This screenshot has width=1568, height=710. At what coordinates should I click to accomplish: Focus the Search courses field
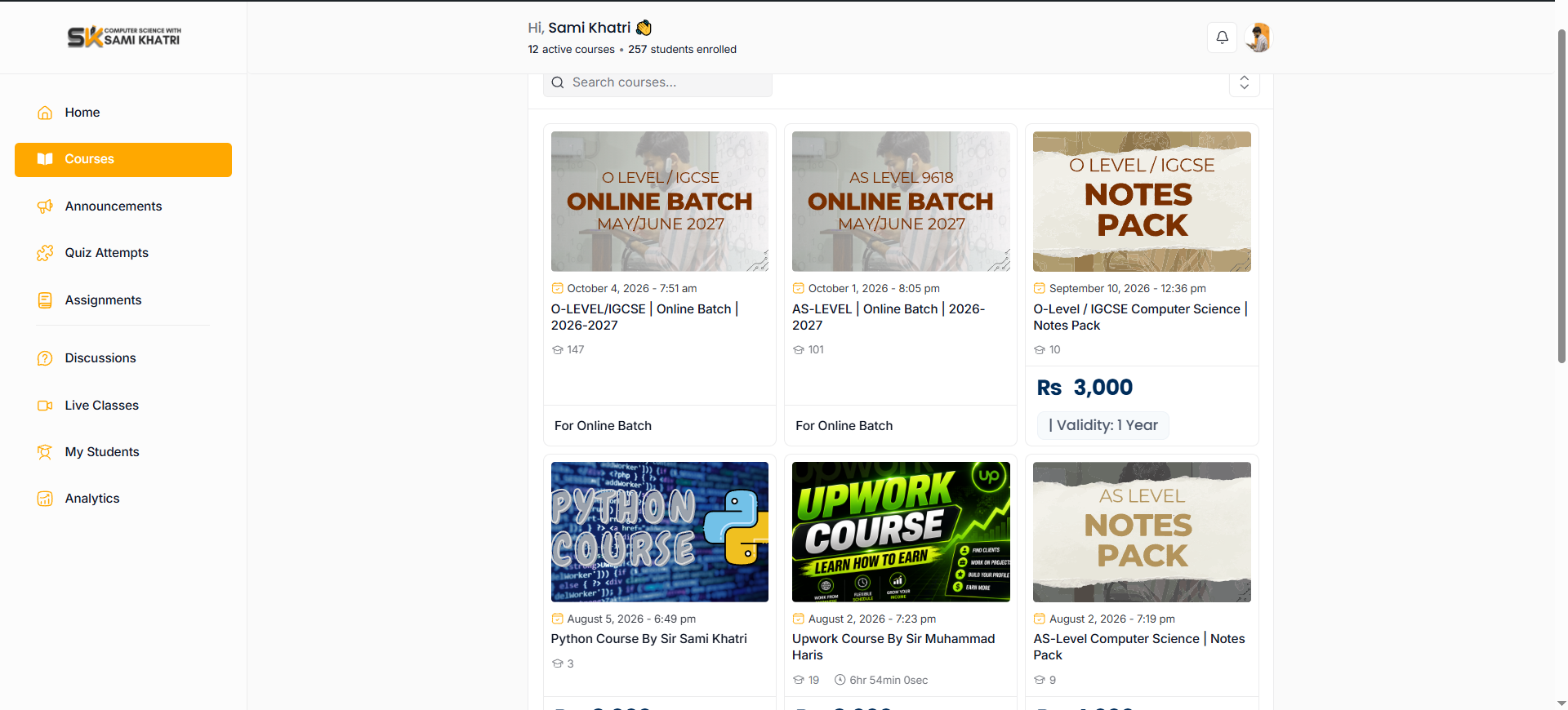[x=658, y=82]
